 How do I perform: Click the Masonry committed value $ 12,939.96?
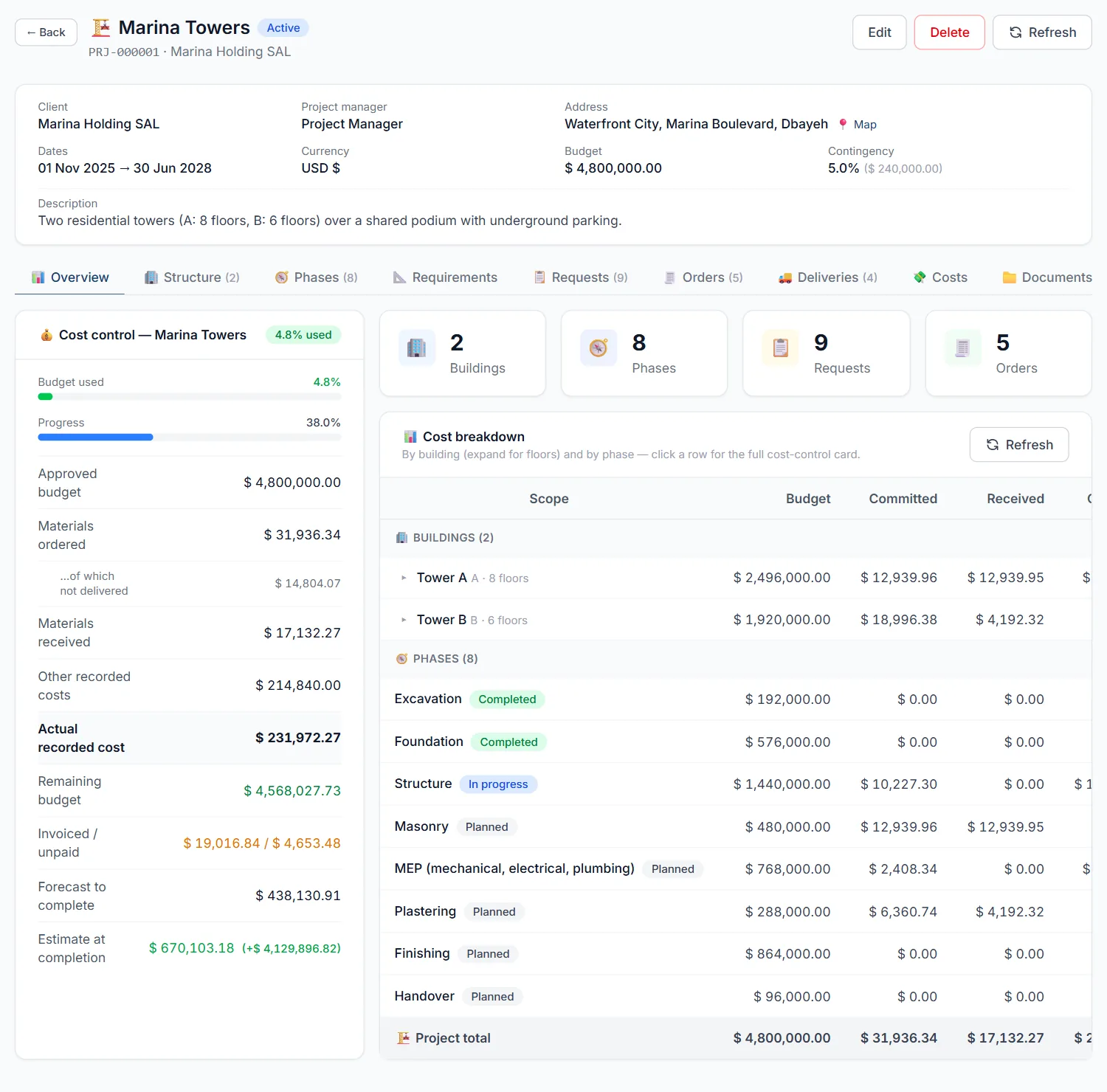click(898, 827)
